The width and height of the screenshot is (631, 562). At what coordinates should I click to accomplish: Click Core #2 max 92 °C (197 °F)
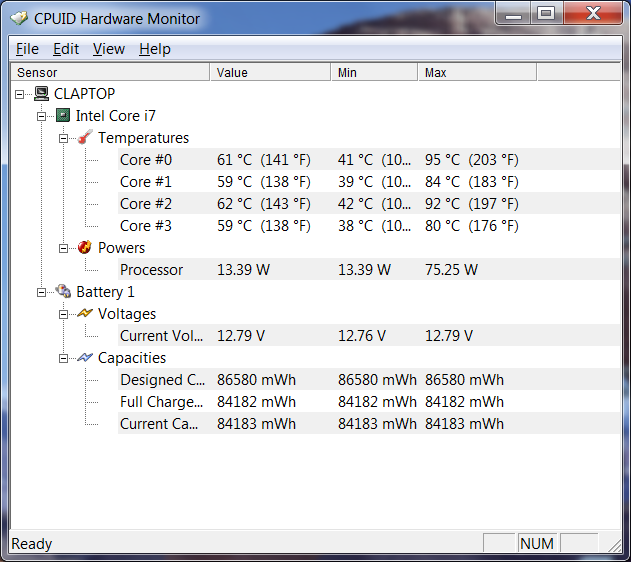tap(472, 204)
